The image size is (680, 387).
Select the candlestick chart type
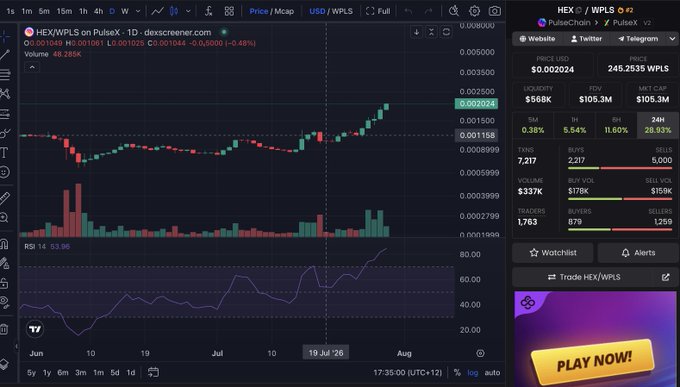(174, 11)
